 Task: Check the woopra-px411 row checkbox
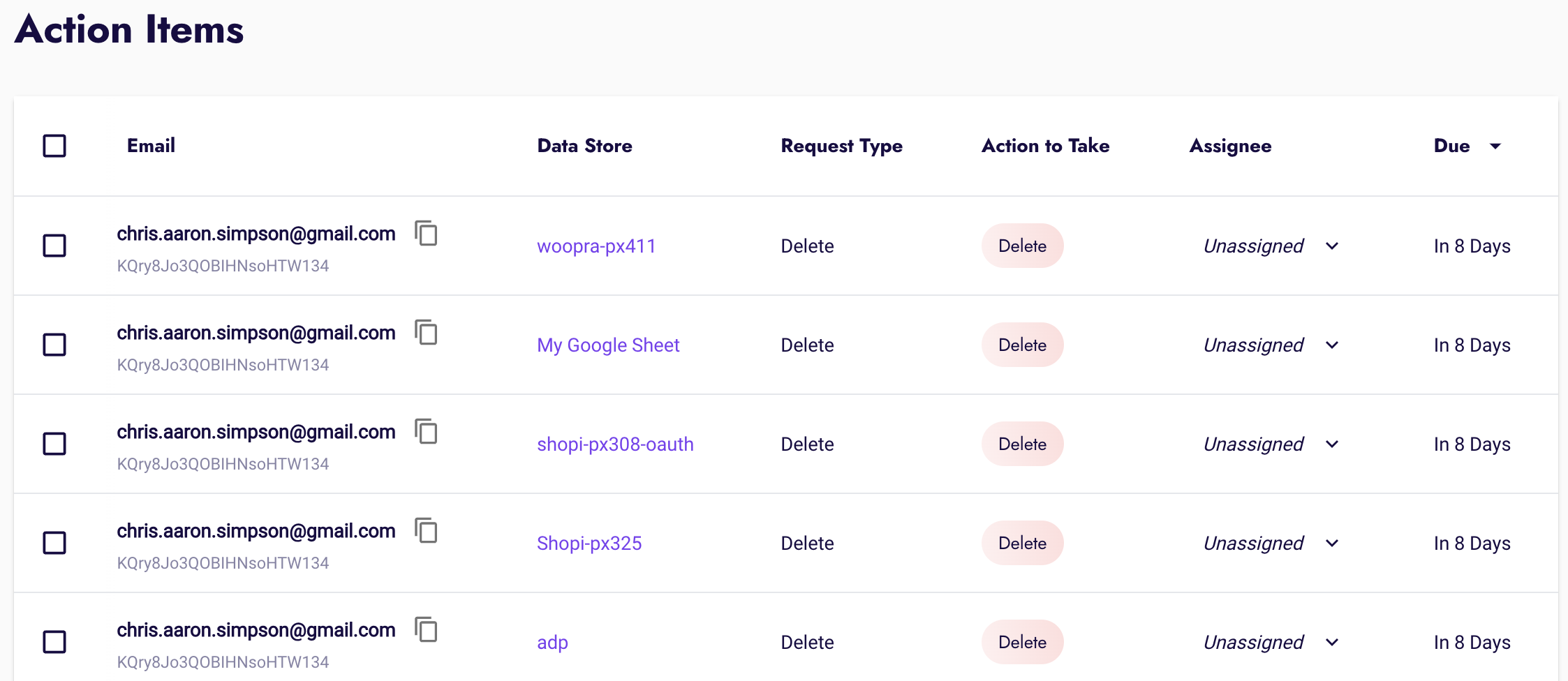click(x=54, y=246)
